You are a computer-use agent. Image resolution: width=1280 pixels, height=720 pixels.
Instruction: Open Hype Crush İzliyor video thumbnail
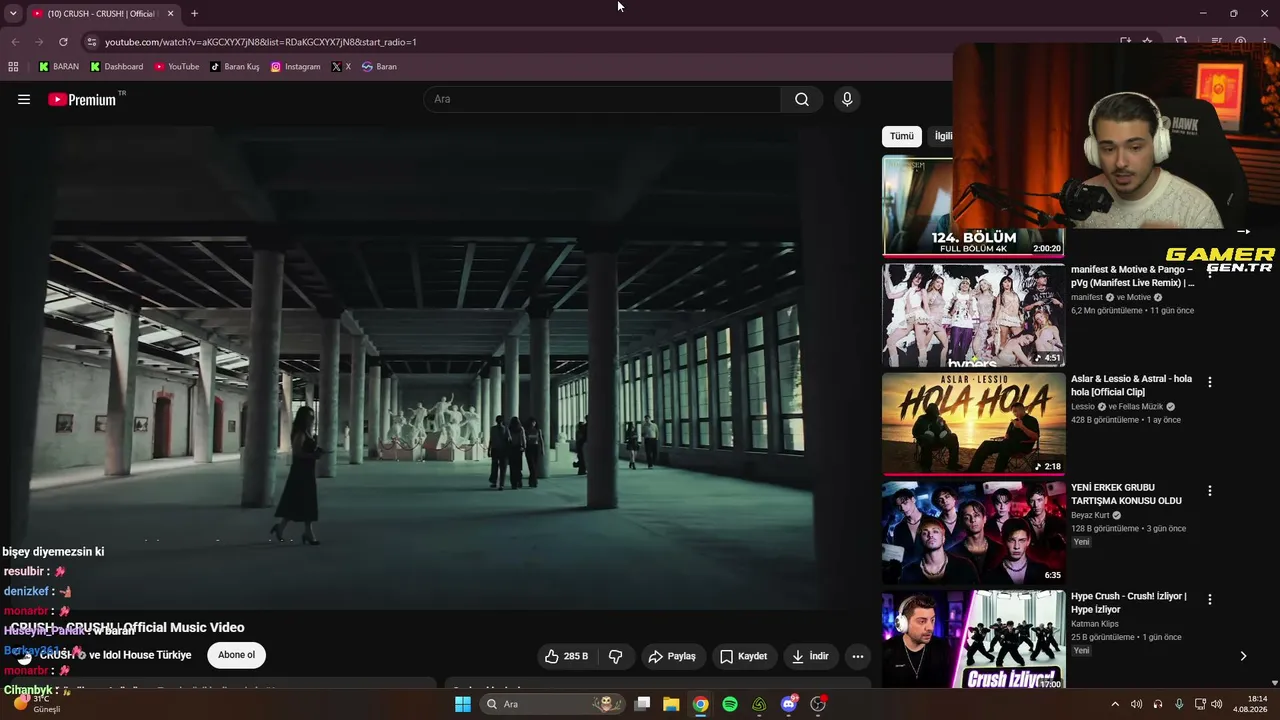973,640
